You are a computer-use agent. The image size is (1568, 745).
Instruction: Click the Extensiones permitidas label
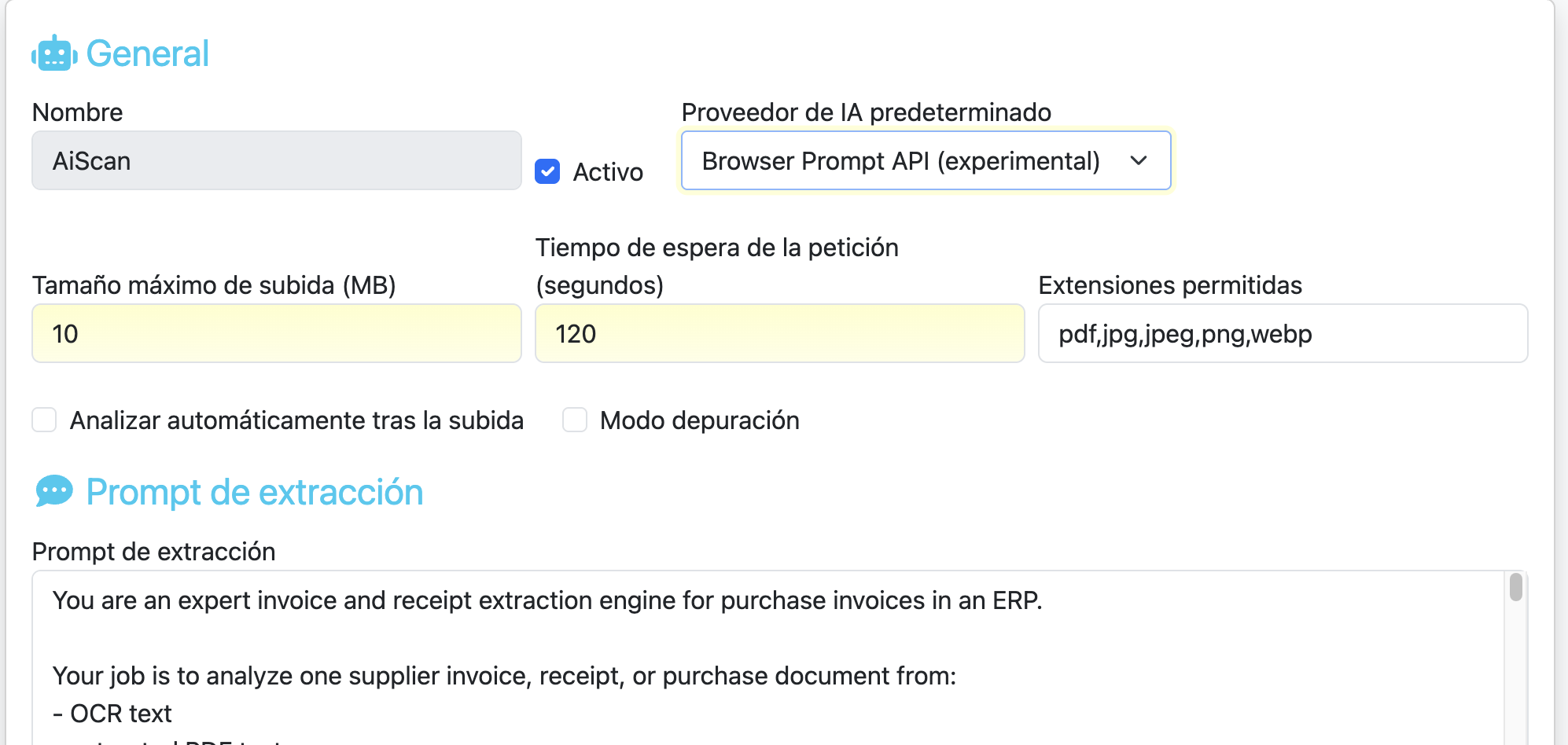[x=1169, y=285]
